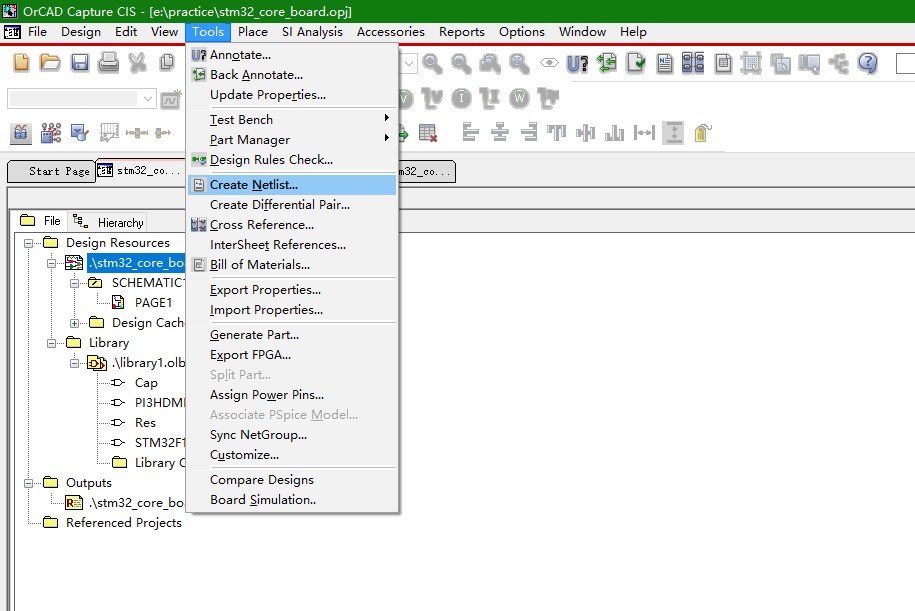Click the Create Netlist toolbar icon
The width and height of the screenshot is (915, 611).
coord(665,63)
